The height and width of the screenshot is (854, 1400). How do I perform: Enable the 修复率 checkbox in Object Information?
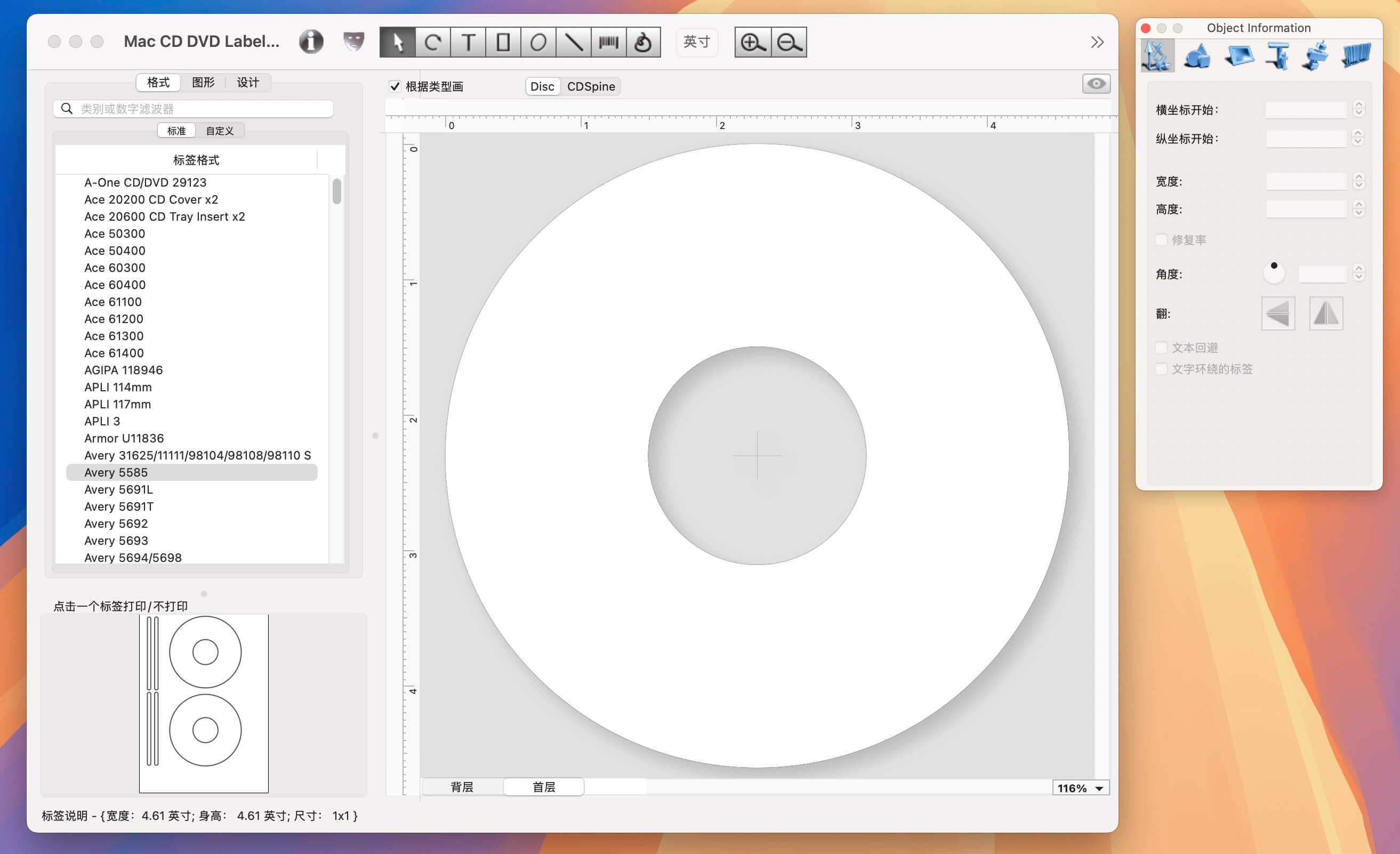click(1161, 240)
